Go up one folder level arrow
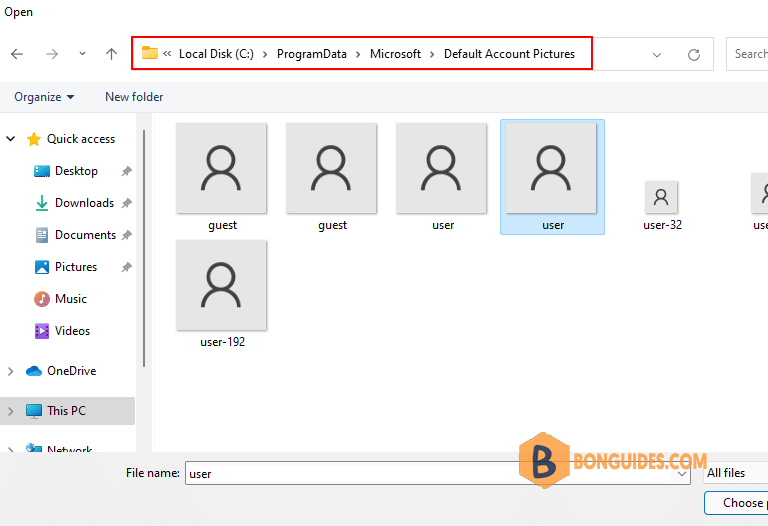This screenshot has width=768, height=526. (x=112, y=54)
